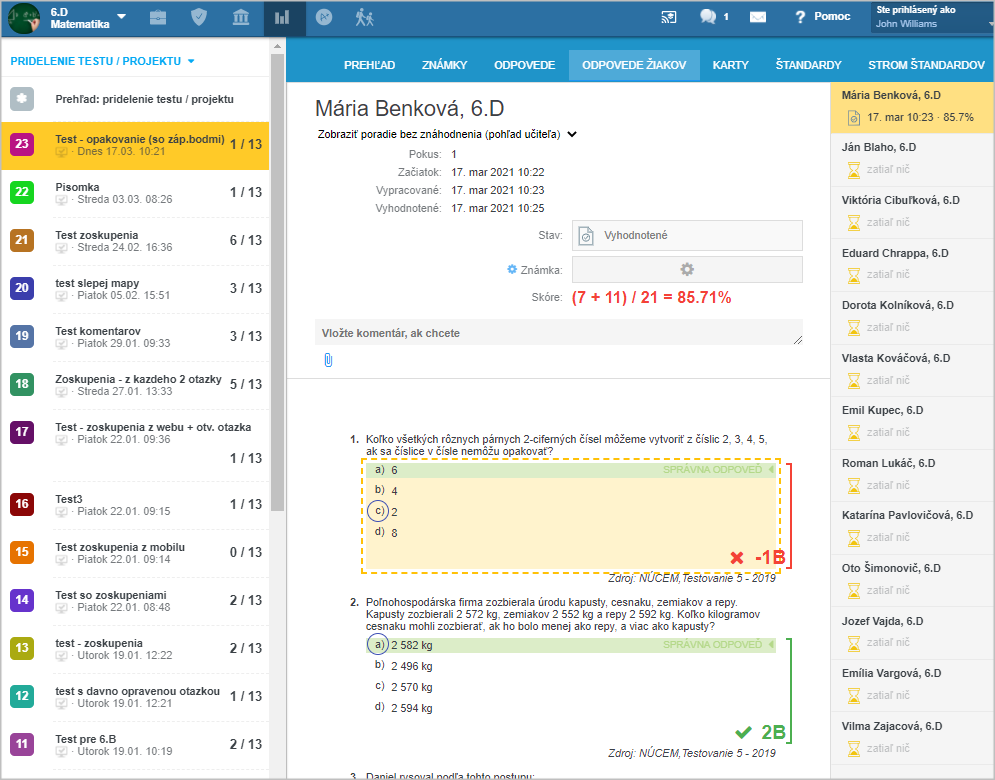Screen dimensions: 995x780
Task: Click the gear icon in Známka field
Action: [x=687, y=269]
